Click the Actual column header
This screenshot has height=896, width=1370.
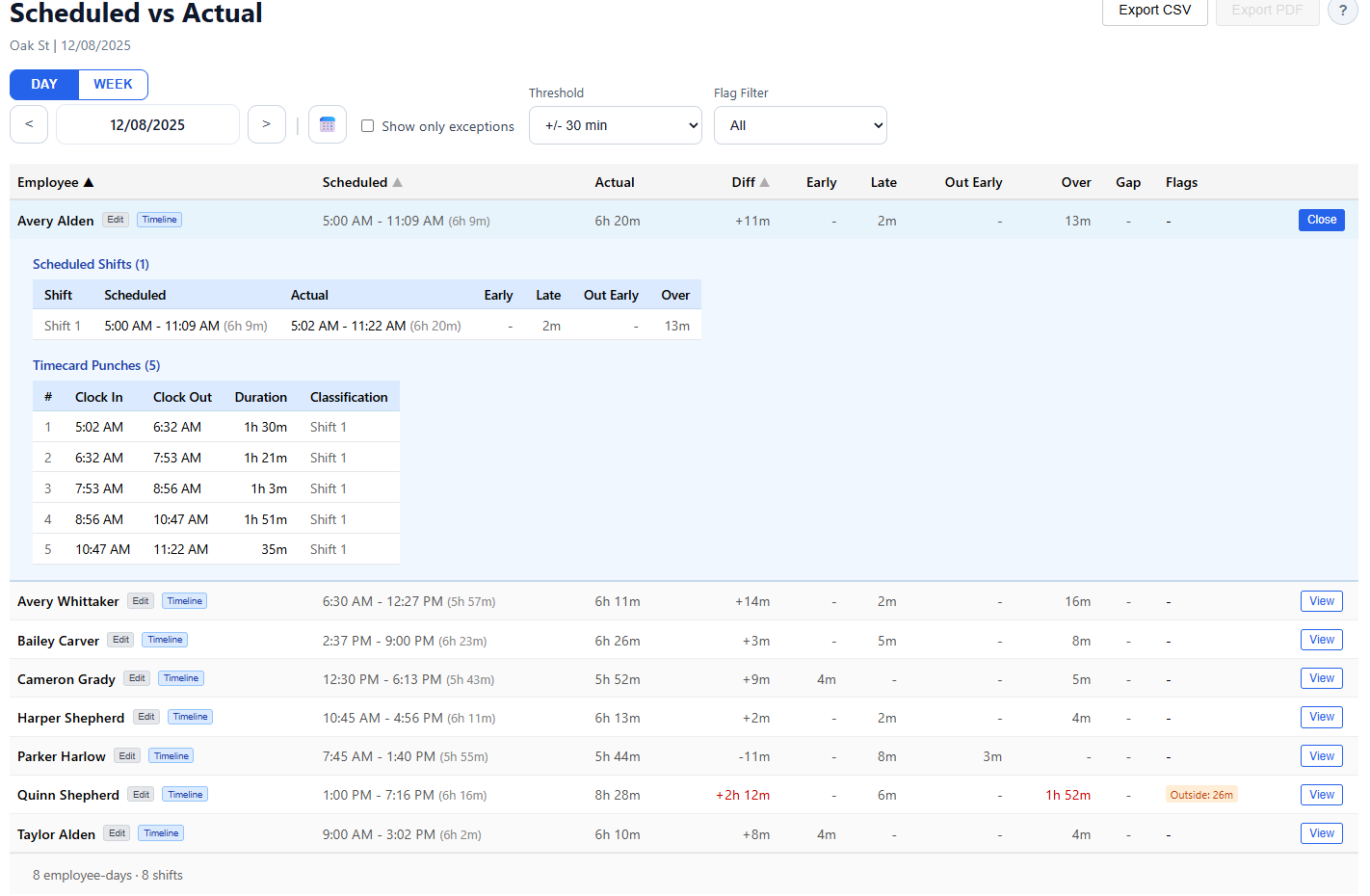click(615, 182)
